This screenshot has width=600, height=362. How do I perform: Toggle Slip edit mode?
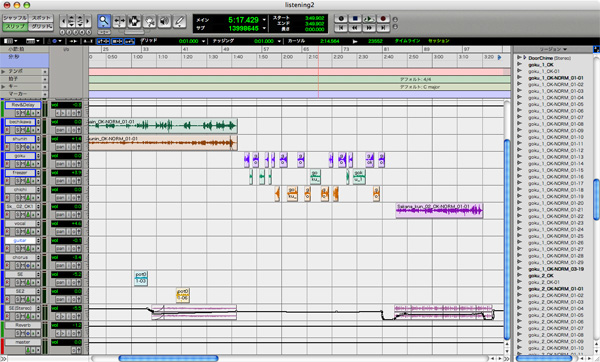click(15, 27)
